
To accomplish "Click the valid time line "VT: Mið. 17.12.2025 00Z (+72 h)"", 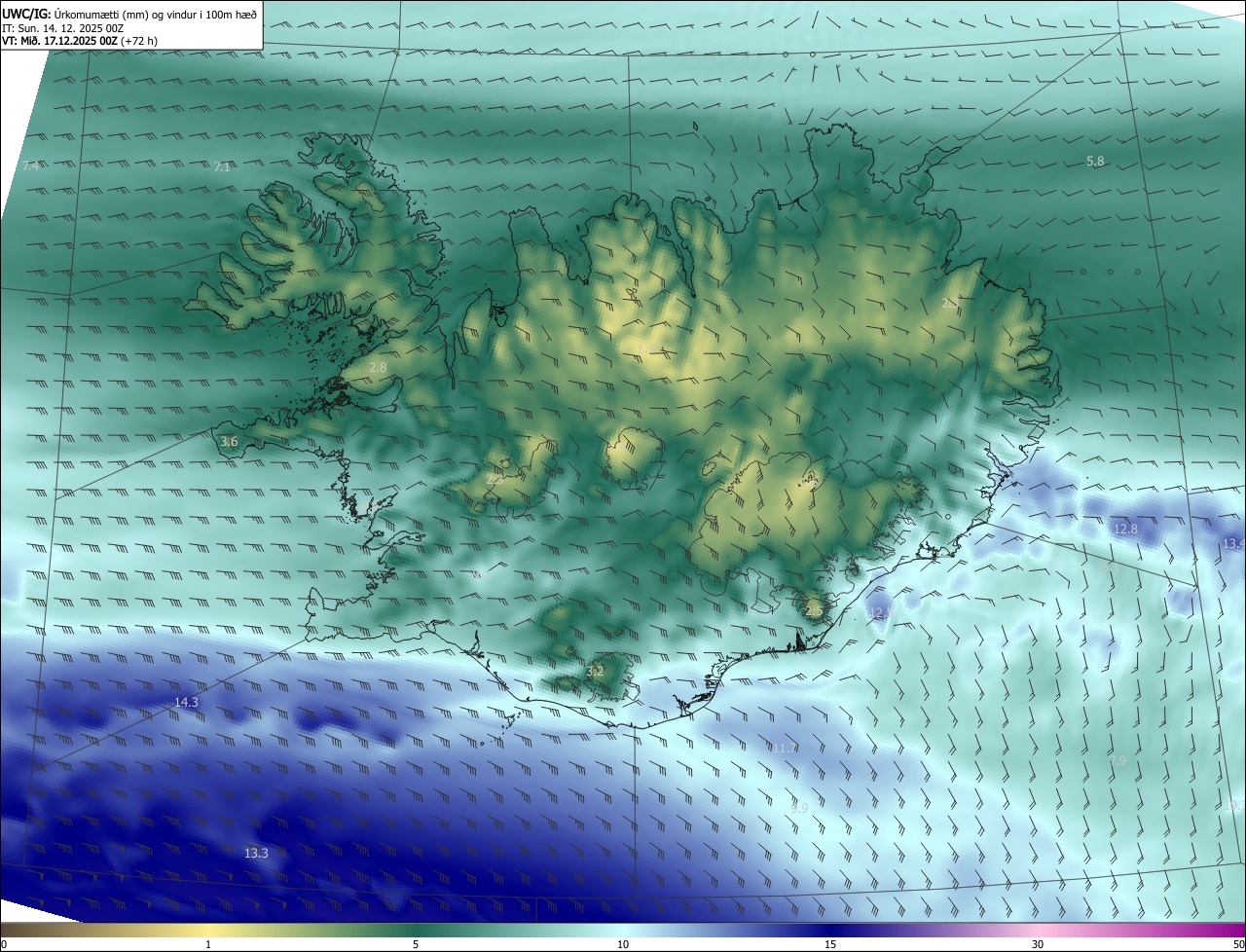I will tap(80, 41).
